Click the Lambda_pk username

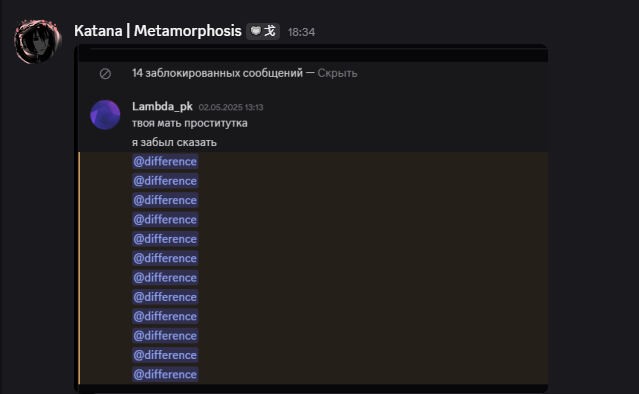coord(162,106)
